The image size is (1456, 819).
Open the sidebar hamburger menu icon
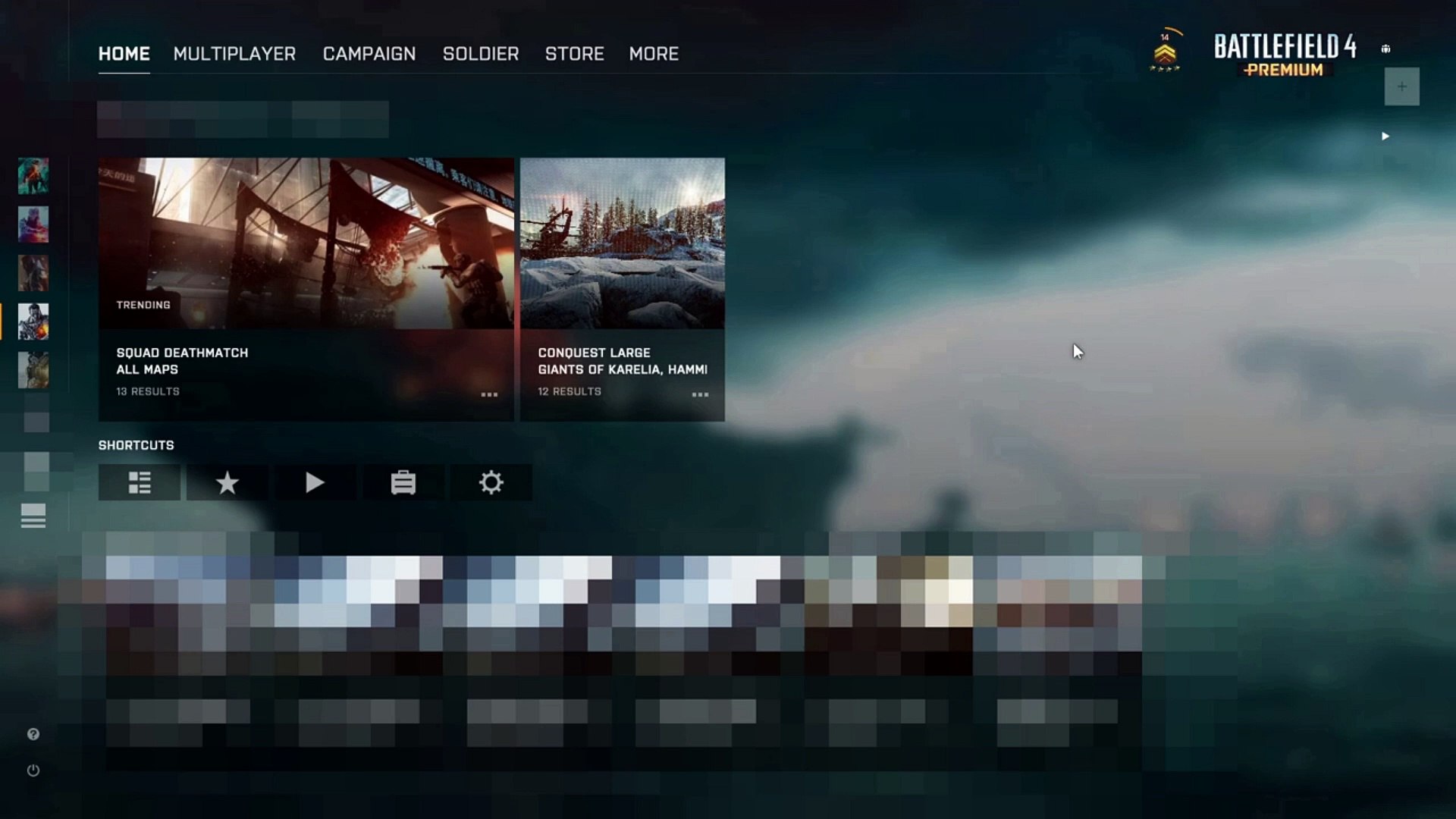pos(33,516)
